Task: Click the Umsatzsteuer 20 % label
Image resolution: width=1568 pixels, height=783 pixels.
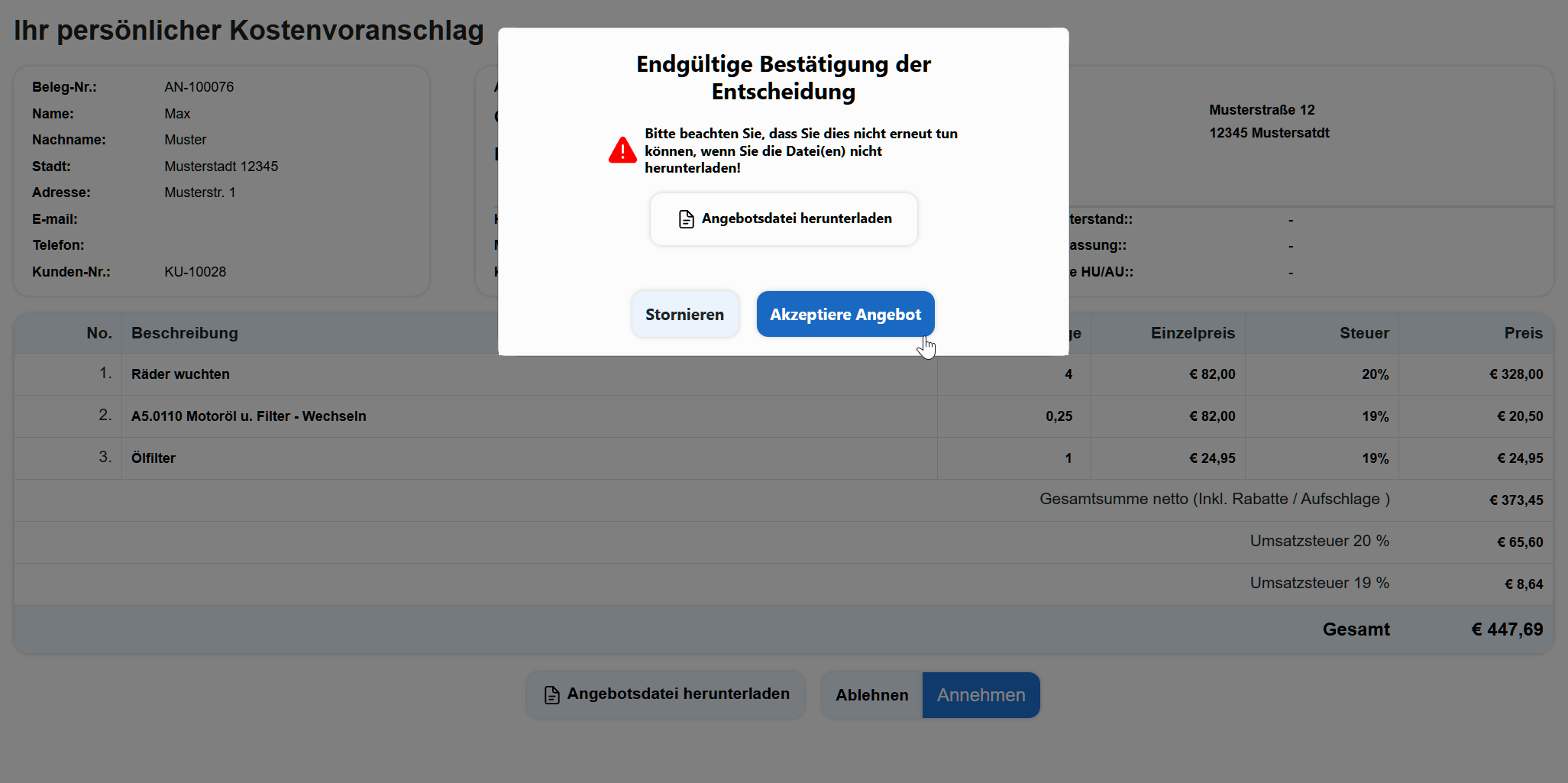Action: (x=1320, y=541)
